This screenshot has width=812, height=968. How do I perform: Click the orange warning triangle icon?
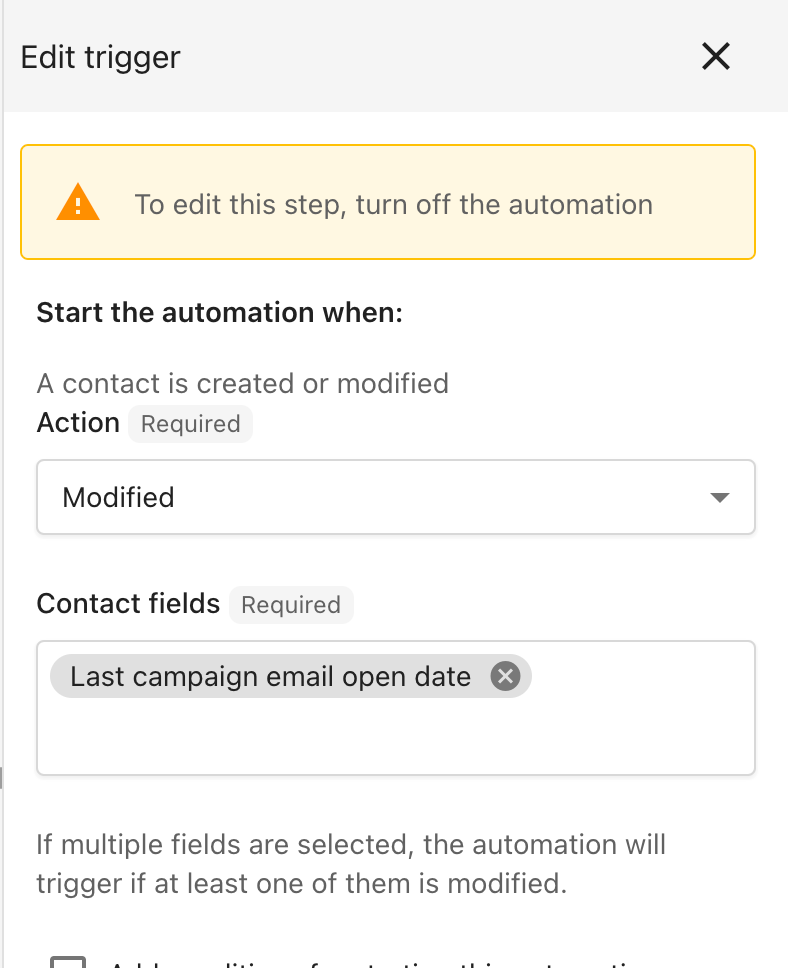pos(78,205)
